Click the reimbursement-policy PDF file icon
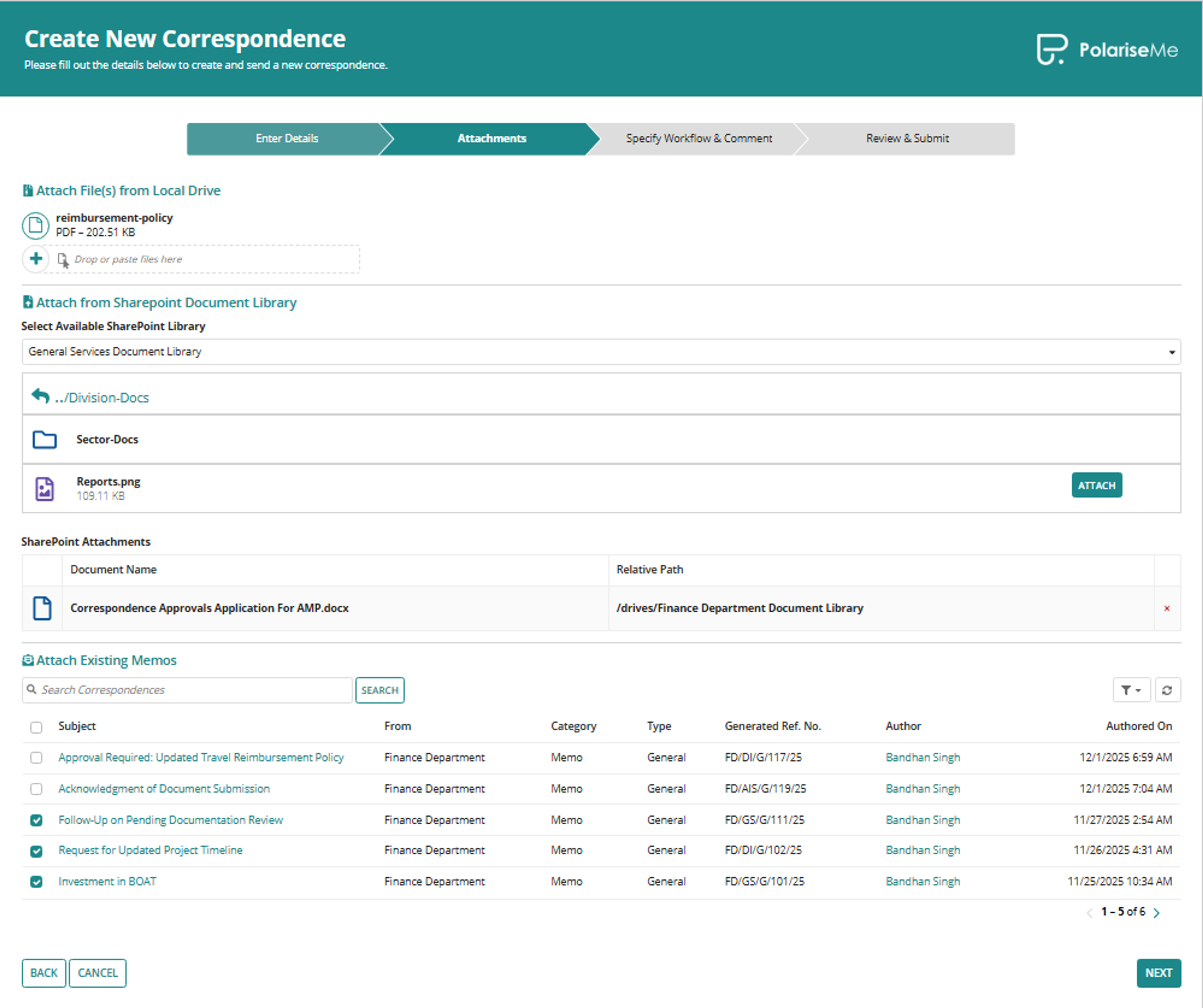This screenshot has height=1008, width=1203. point(35,225)
